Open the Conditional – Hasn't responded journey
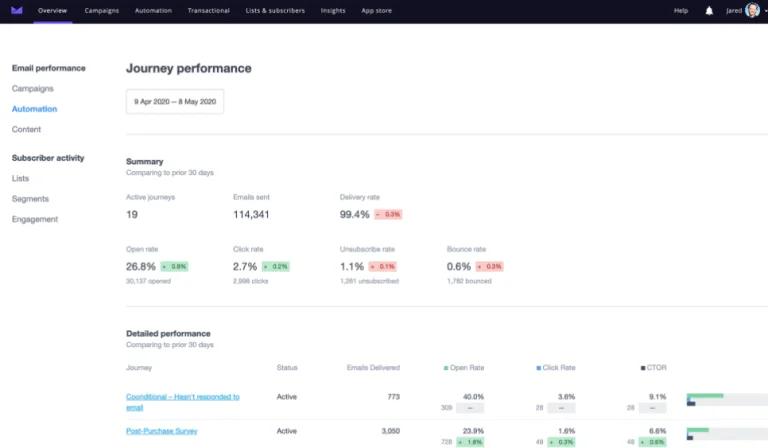Screen dimensions: 768x448 pos(183,402)
